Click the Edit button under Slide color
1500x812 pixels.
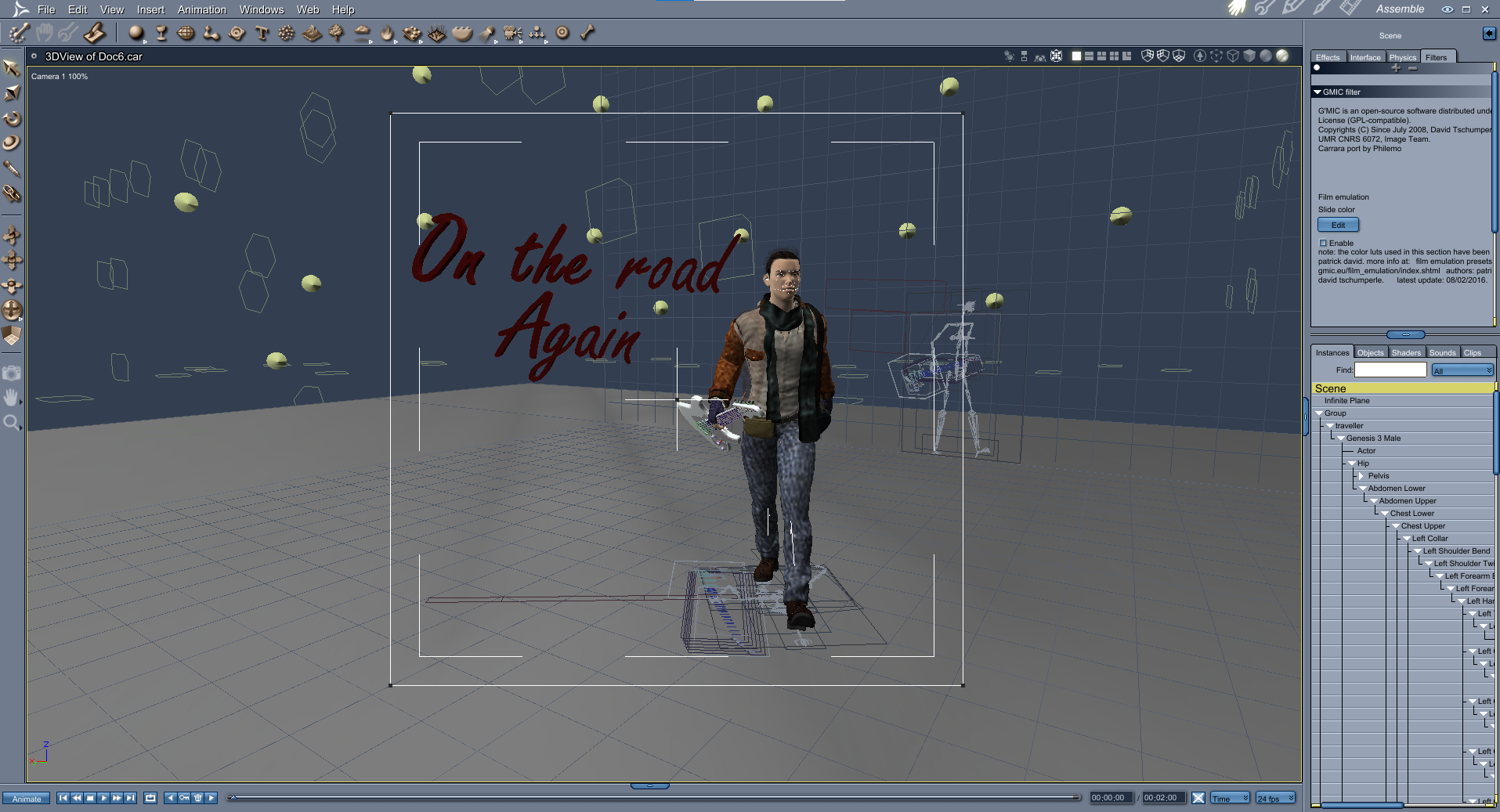(x=1338, y=226)
